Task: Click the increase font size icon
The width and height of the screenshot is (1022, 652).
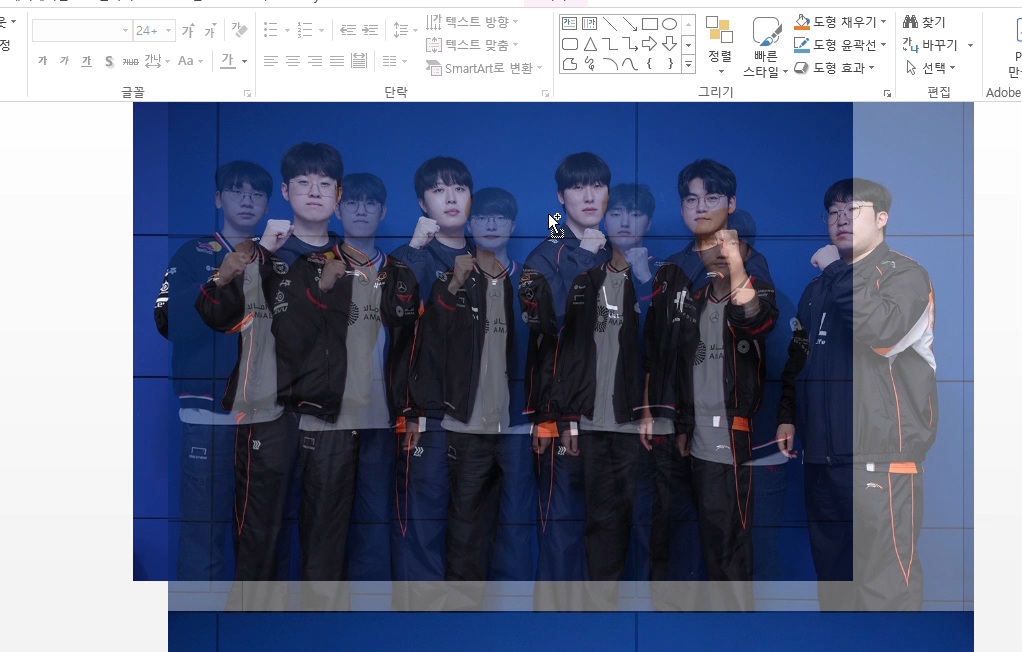Action: 187,31
